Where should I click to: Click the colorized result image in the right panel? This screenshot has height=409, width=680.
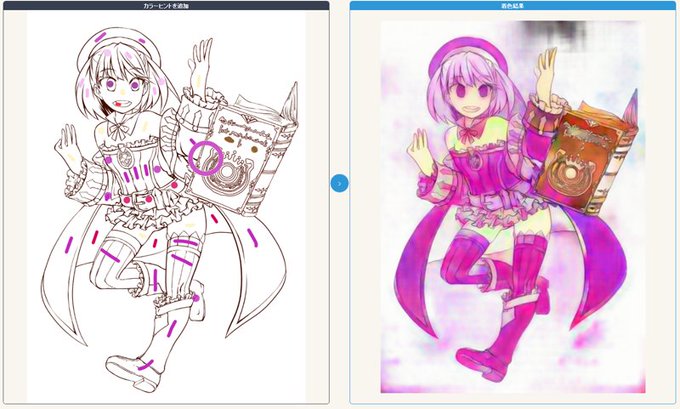click(513, 207)
